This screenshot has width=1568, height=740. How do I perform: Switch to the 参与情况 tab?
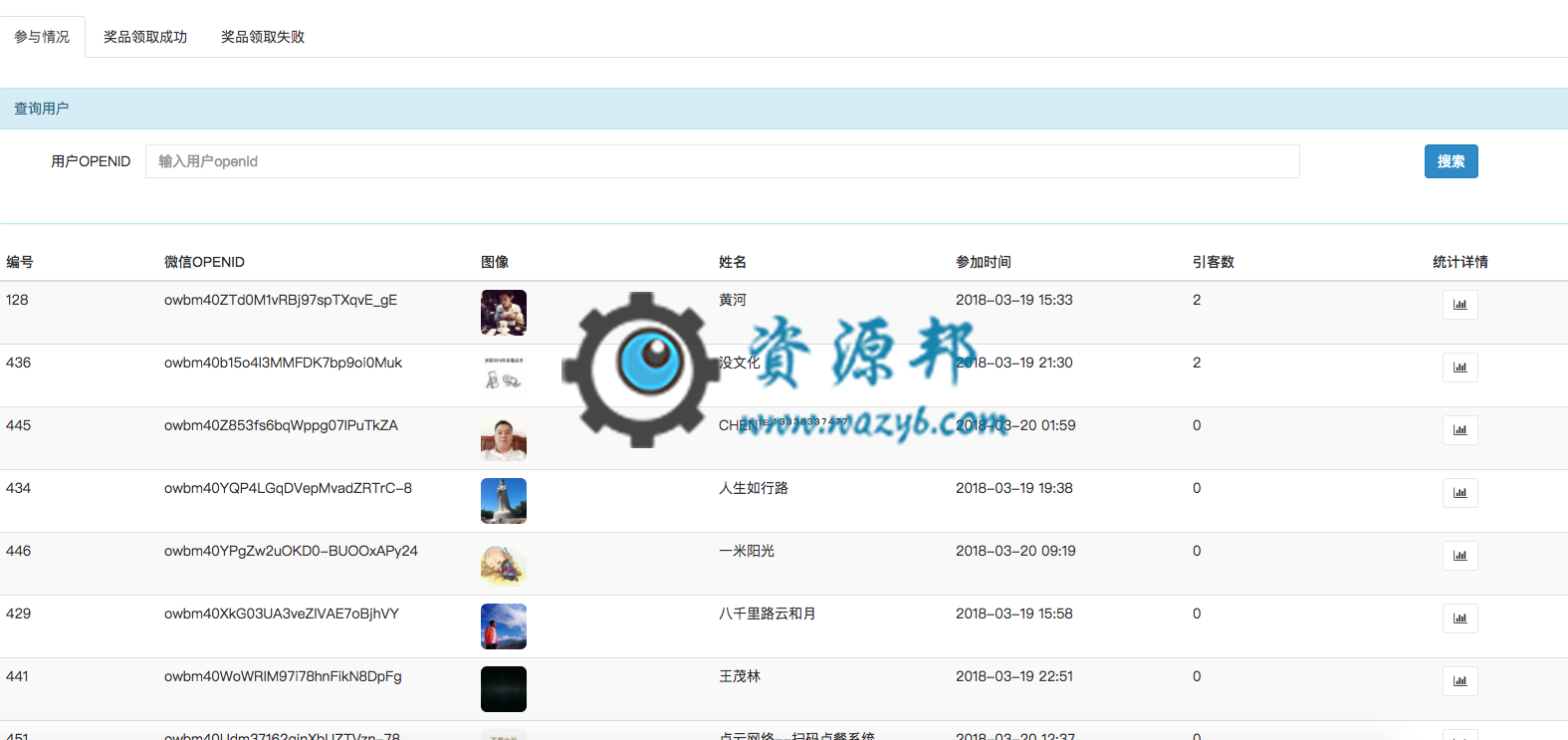[42, 37]
